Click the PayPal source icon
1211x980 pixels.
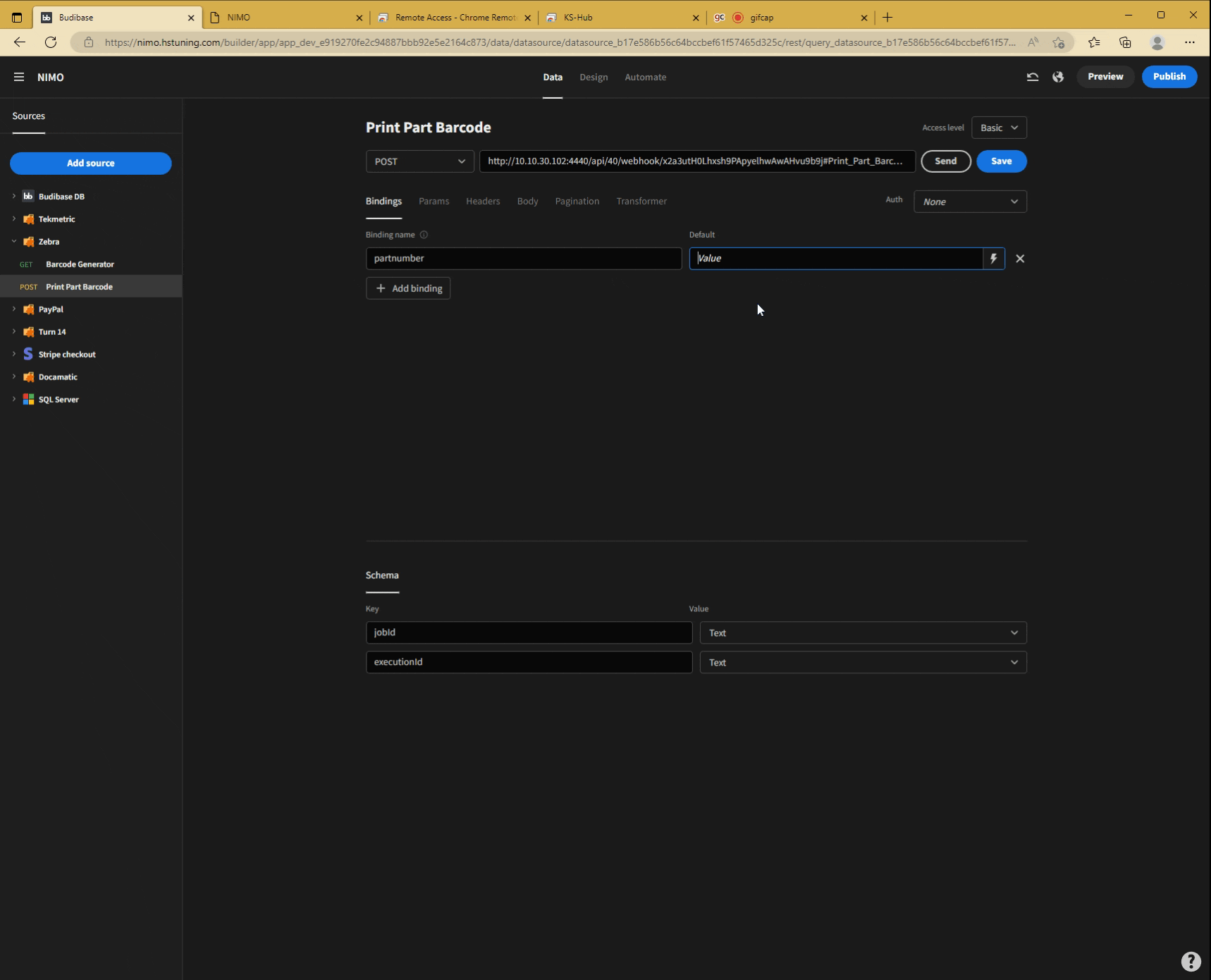pos(28,309)
